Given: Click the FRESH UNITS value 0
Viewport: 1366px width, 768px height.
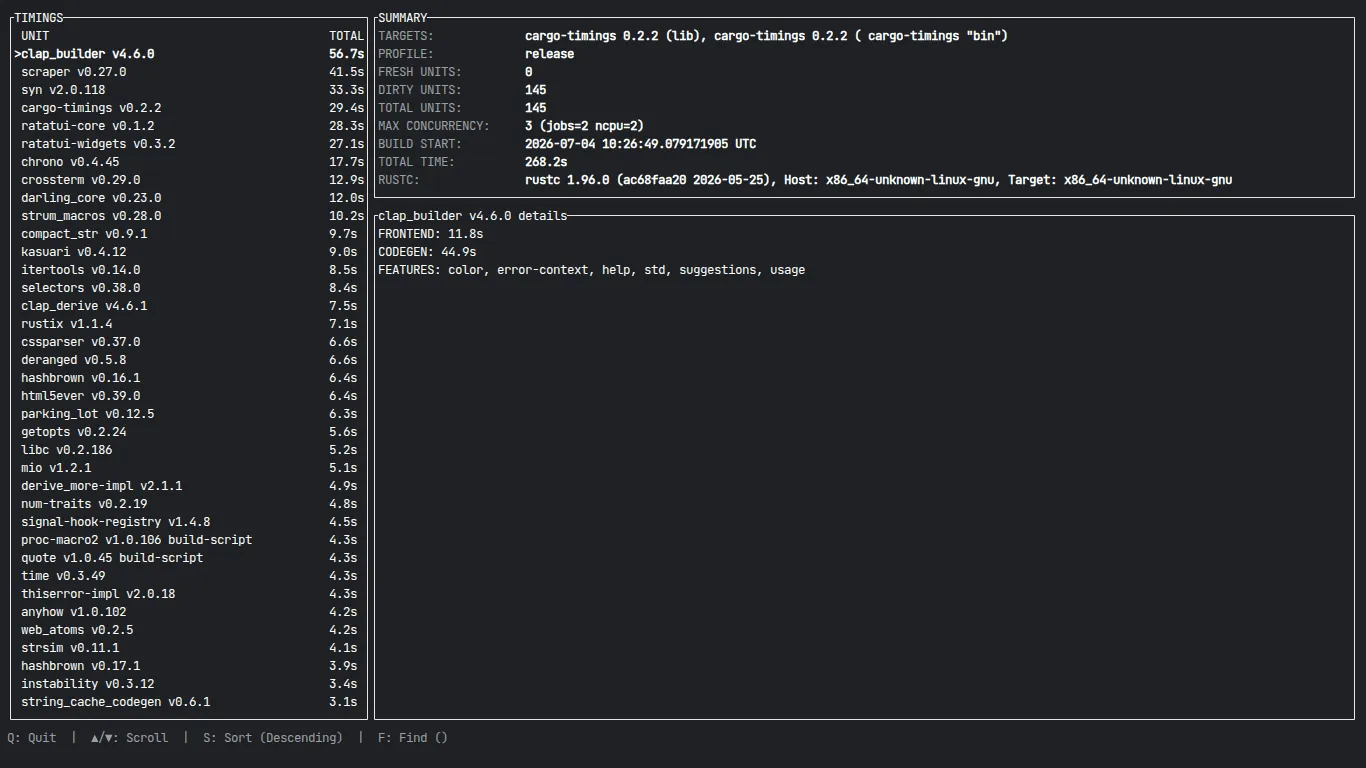Looking at the screenshot, I should [529, 72].
